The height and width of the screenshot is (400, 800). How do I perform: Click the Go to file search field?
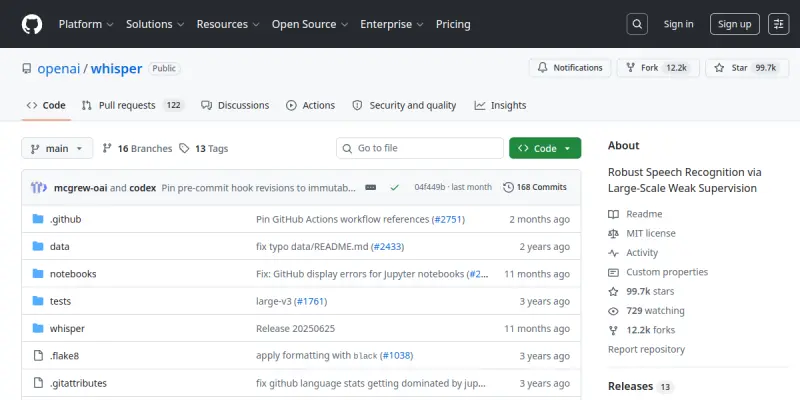(420, 148)
